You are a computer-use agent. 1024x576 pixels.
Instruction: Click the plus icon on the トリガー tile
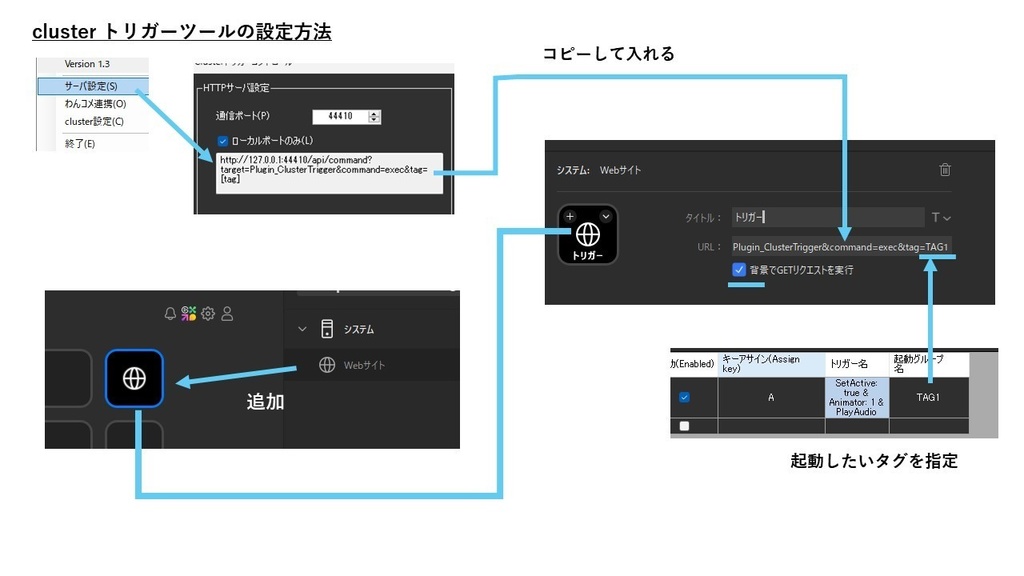point(569,216)
